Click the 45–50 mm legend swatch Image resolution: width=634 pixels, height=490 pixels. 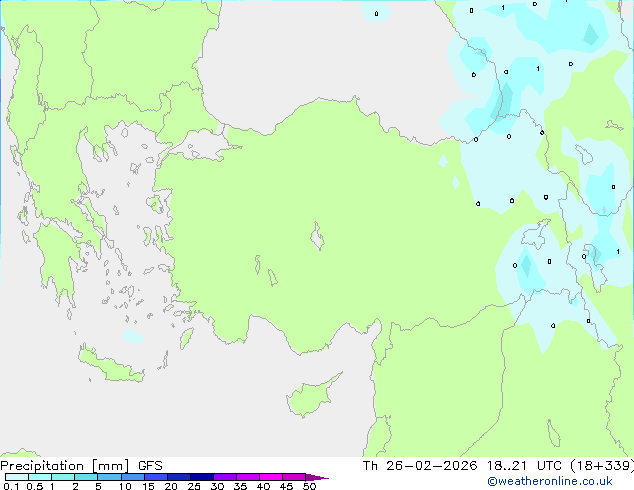[x=294, y=477]
